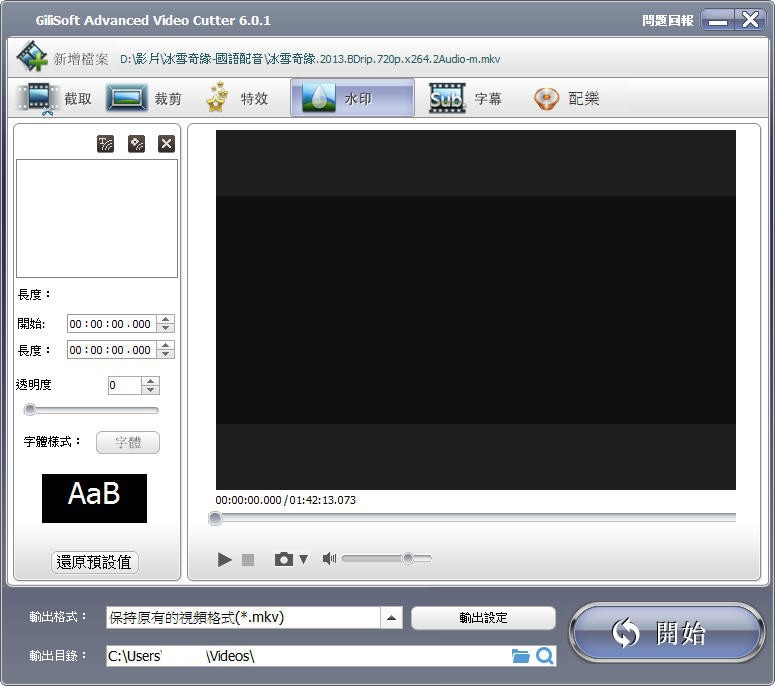
Task: Click the 輸出設定 output settings button
Action: coord(483,618)
